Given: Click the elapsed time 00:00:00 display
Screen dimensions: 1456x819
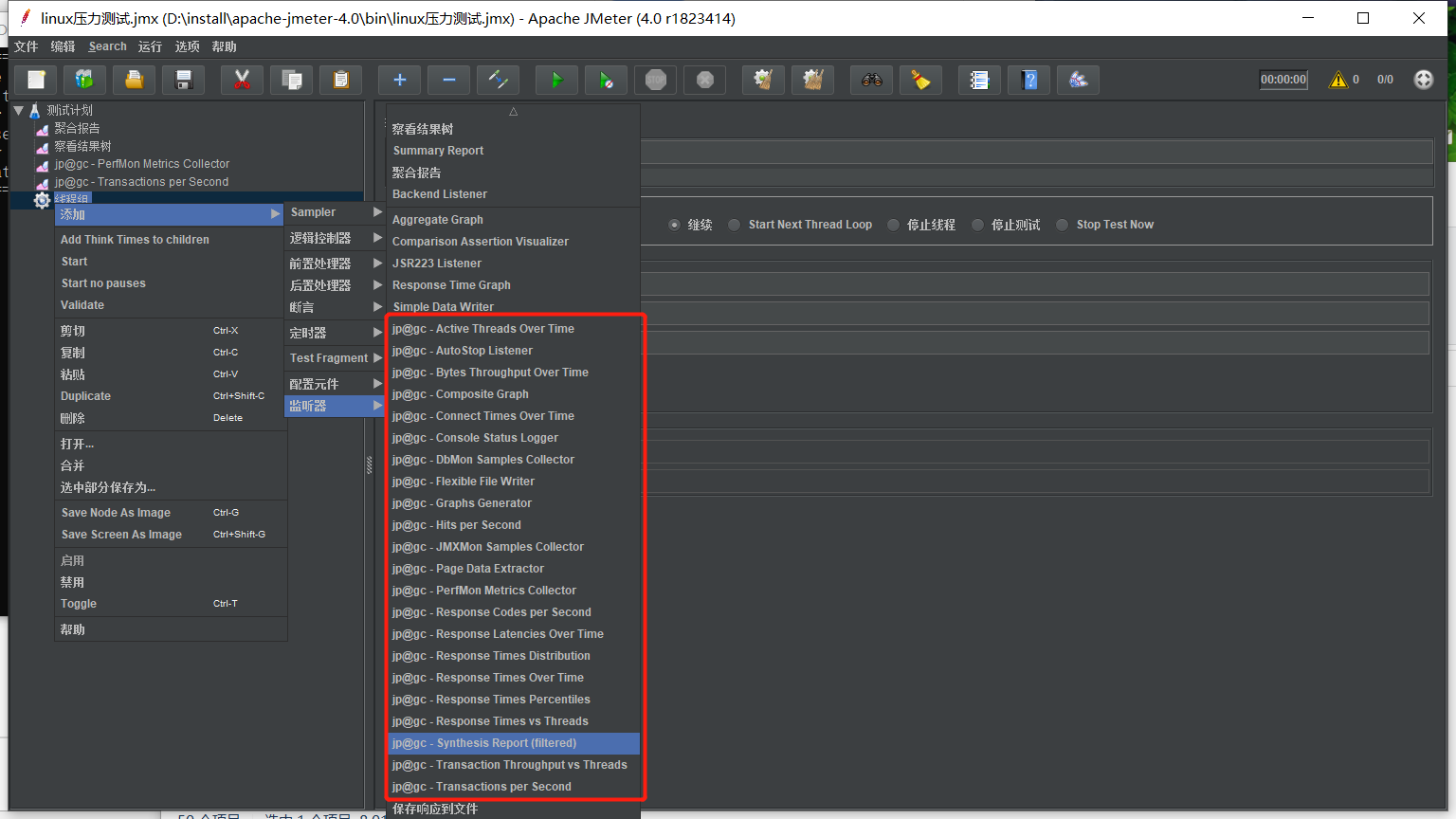Looking at the screenshot, I should (x=1283, y=80).
